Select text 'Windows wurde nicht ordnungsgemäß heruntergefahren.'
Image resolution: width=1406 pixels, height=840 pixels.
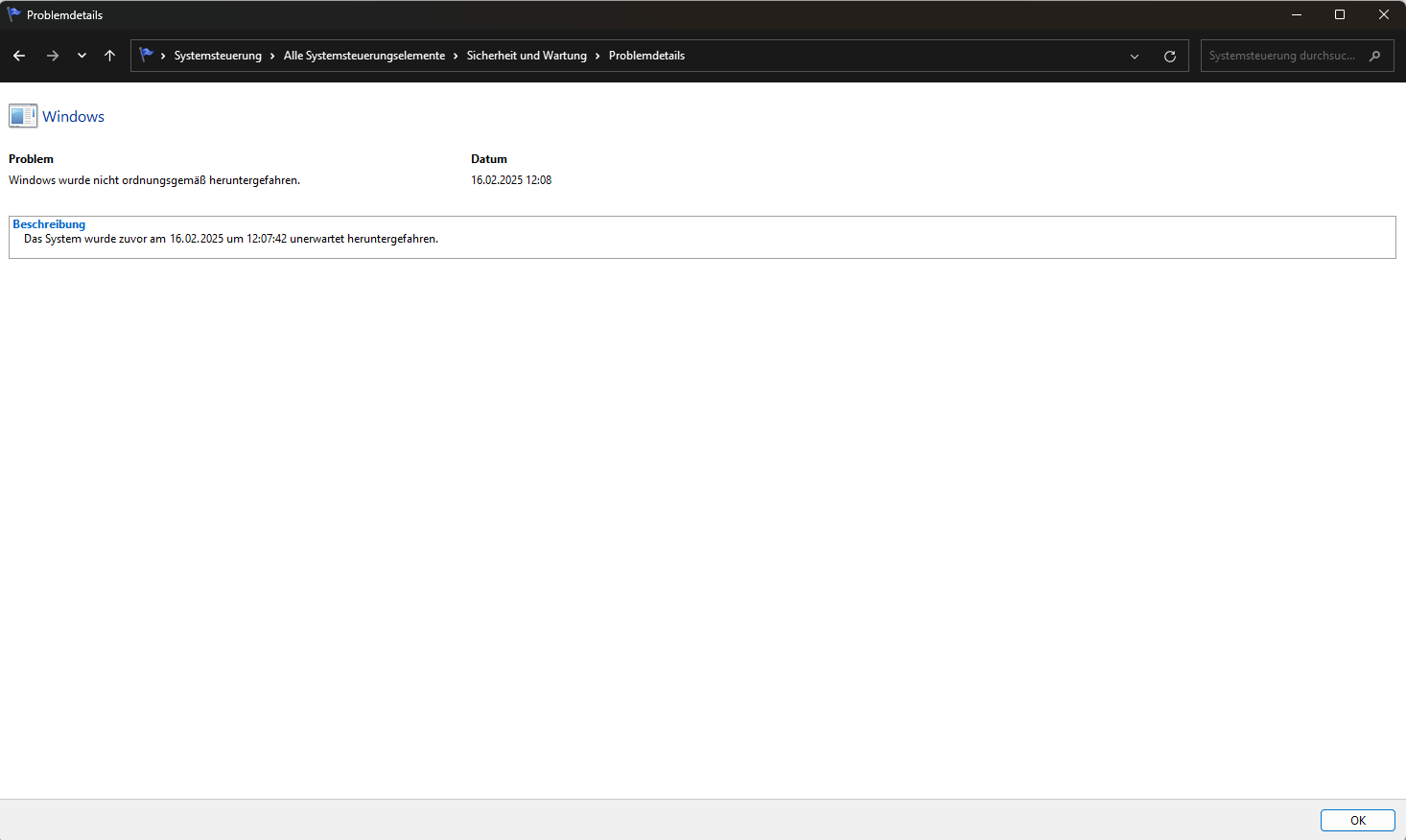coord(154,180)
